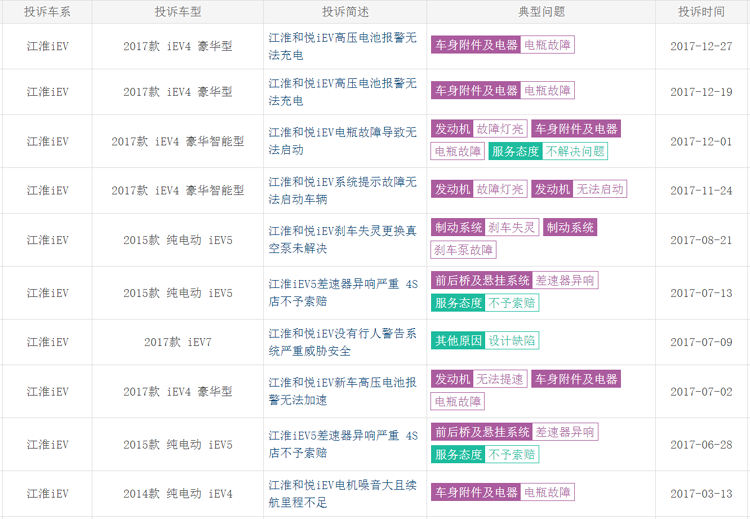Click the 故障灯亮 tag in the 2017-12-01 row
The image size is (750, 519).
(500, 129)
